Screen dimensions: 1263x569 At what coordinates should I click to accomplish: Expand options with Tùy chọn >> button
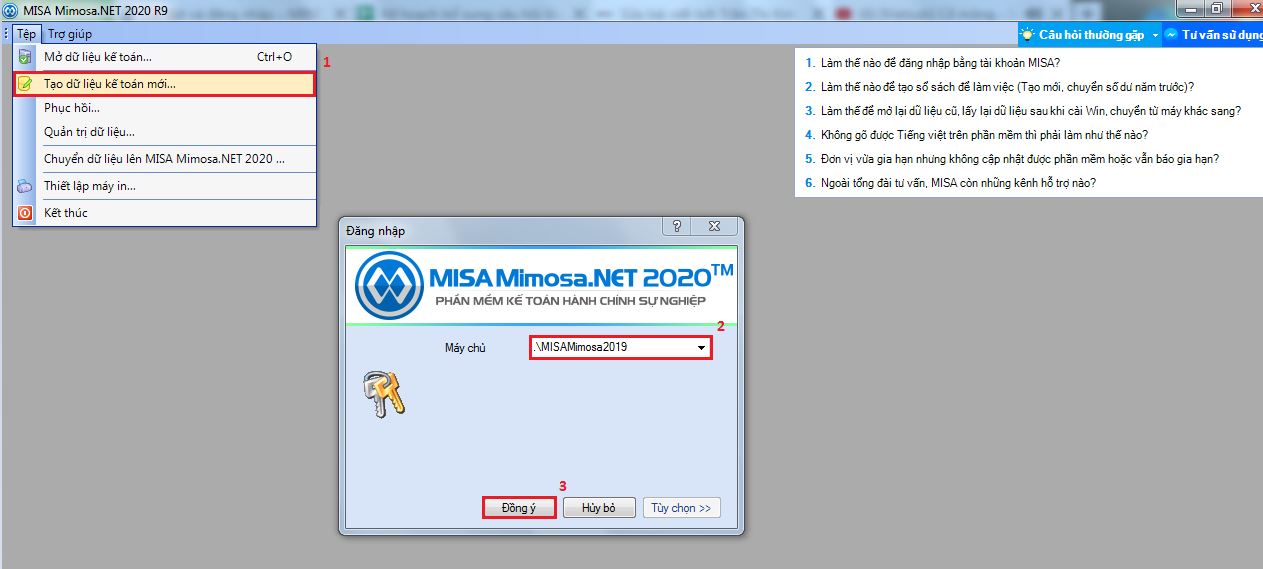[681, 508]
